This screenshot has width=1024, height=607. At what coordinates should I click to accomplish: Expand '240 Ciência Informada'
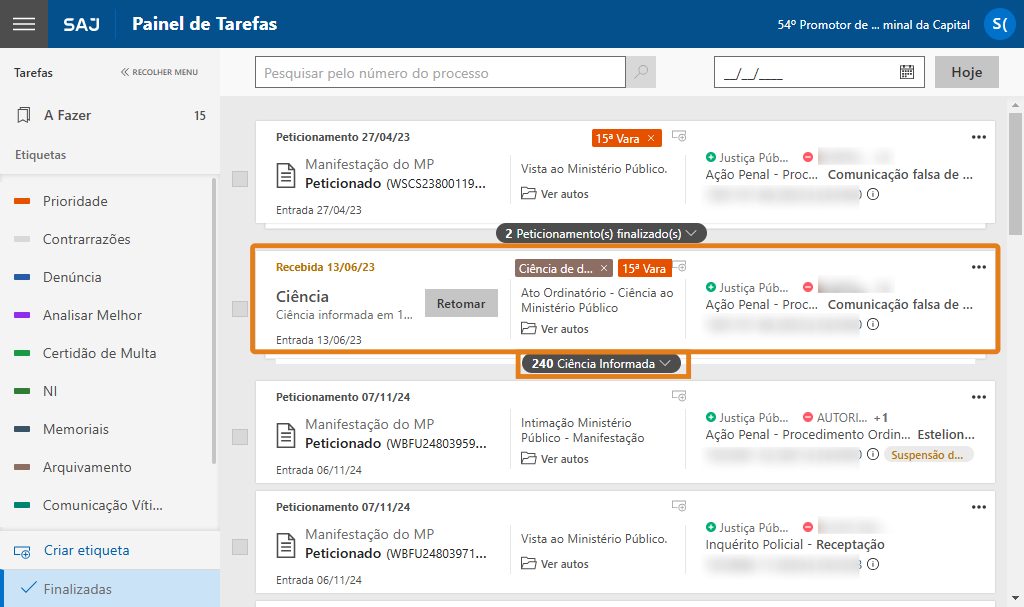tap(601, 365)
